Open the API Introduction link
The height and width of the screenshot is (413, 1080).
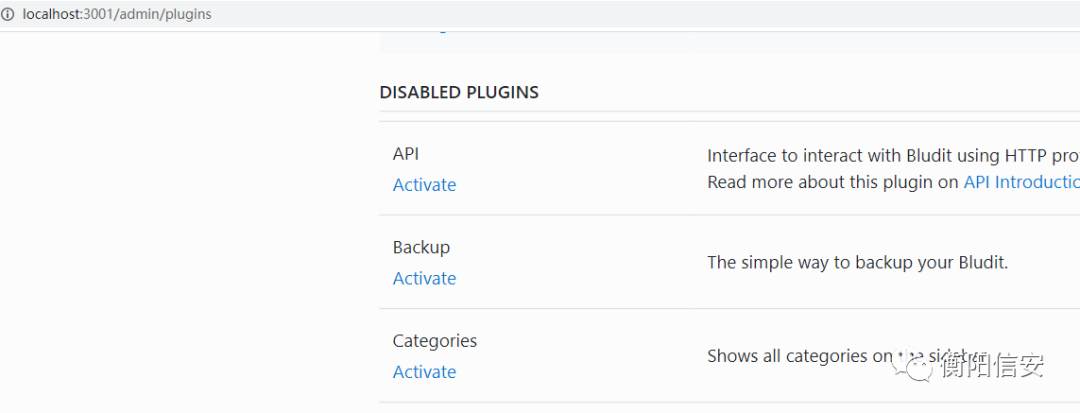[1021, 182]
